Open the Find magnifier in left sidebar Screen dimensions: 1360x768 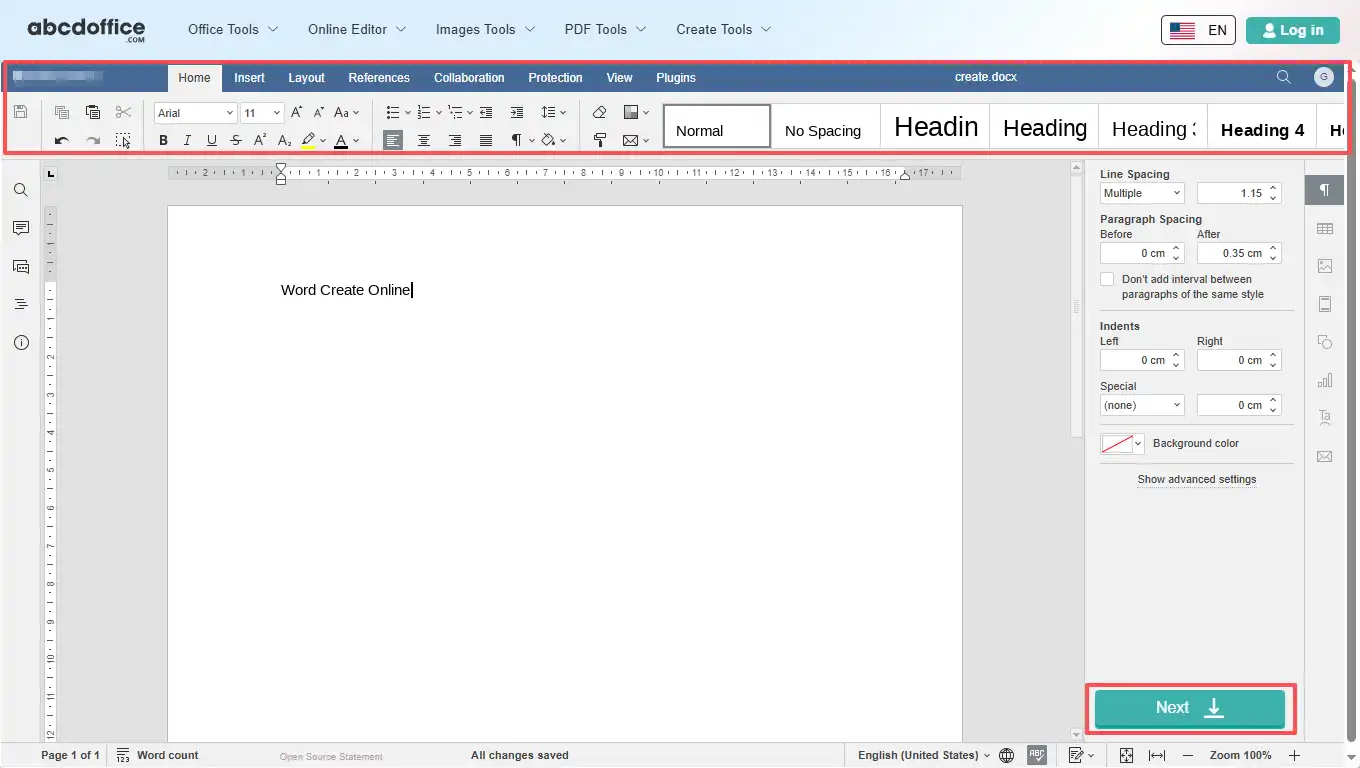(x=20, y=190)
